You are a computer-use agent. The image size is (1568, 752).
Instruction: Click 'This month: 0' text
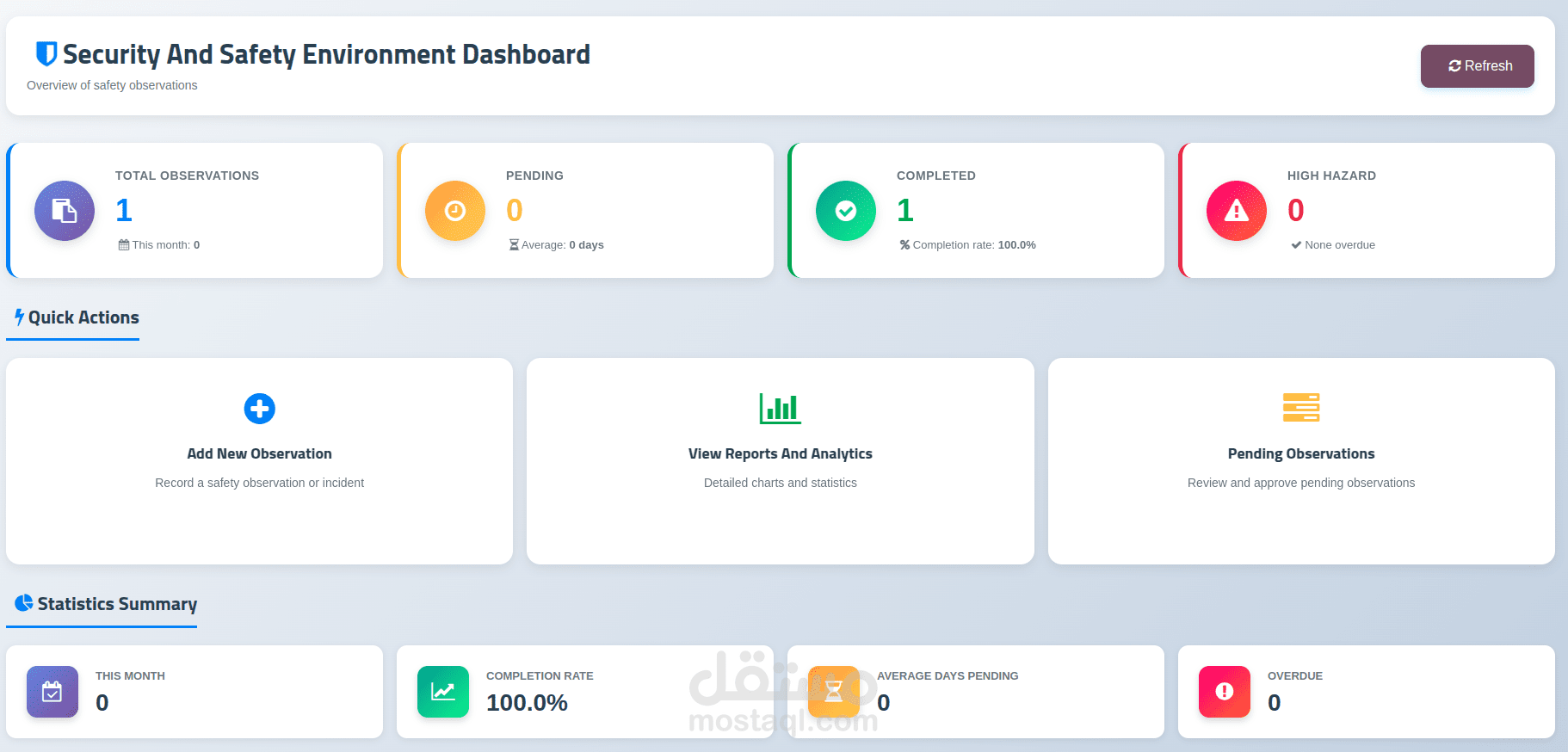[166, 245]
